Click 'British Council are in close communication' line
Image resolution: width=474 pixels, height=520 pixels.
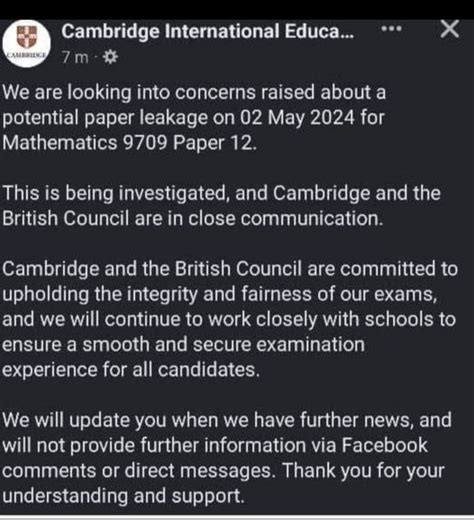(193, 219)
